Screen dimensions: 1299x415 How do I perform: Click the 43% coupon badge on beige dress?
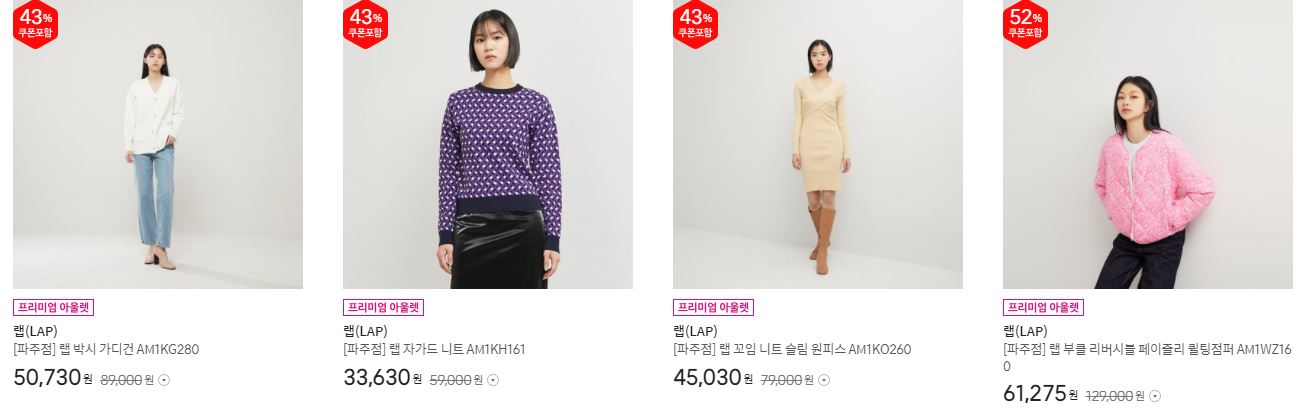coord(696,22)
